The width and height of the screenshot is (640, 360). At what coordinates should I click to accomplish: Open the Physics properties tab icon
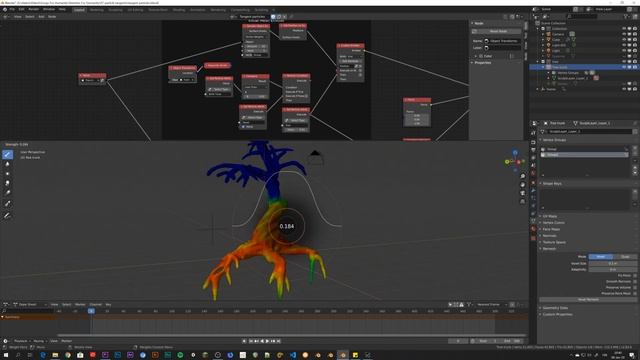pos(533,206)
